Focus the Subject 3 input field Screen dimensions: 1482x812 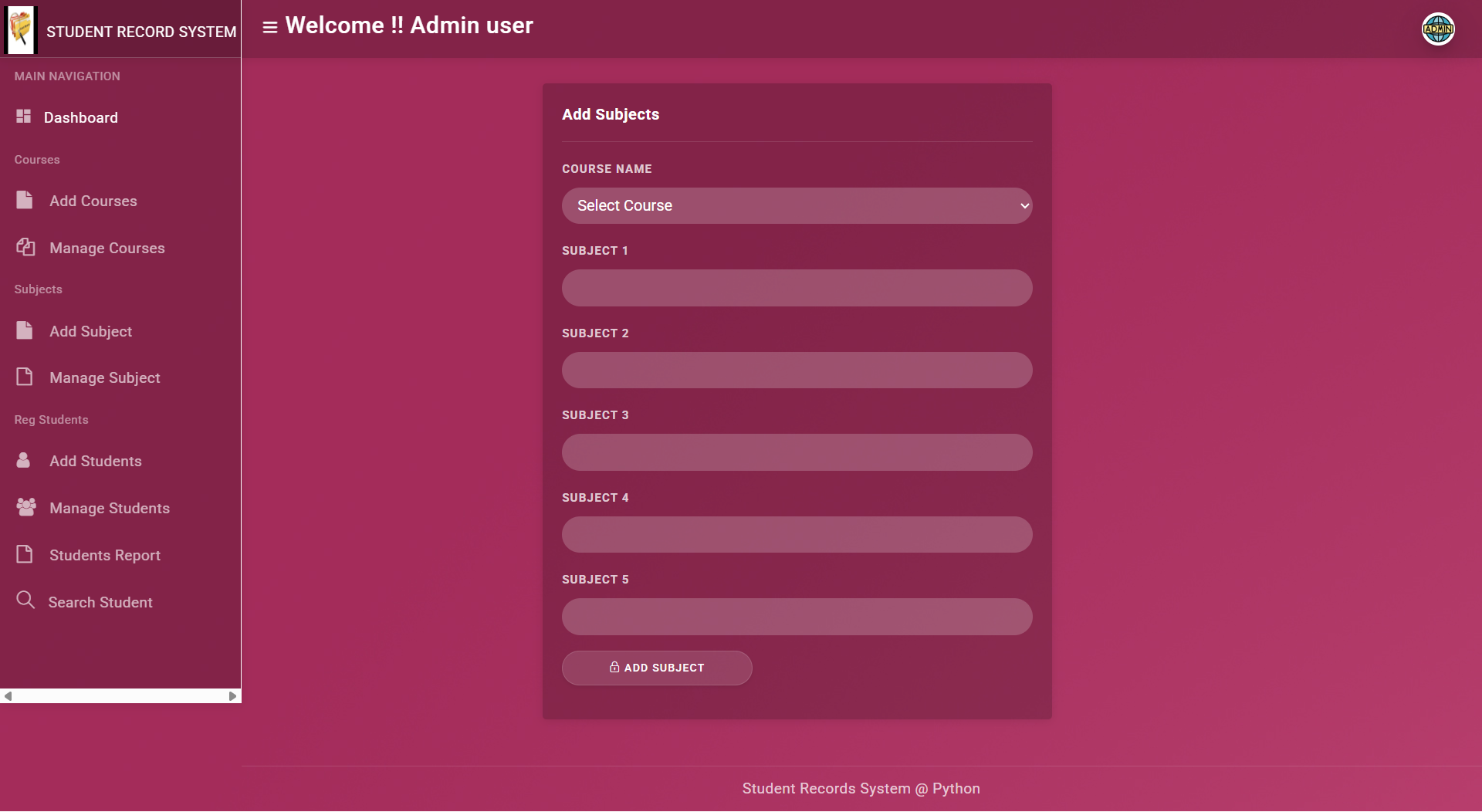coord(797,452)
